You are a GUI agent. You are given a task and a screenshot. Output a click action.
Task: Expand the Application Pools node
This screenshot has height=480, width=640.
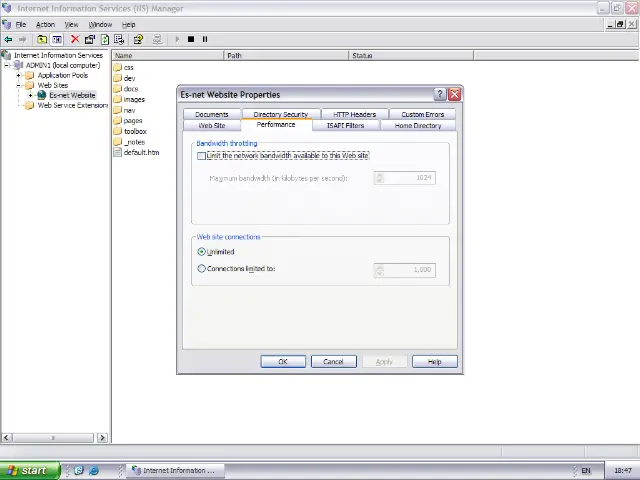coord(18,76)
